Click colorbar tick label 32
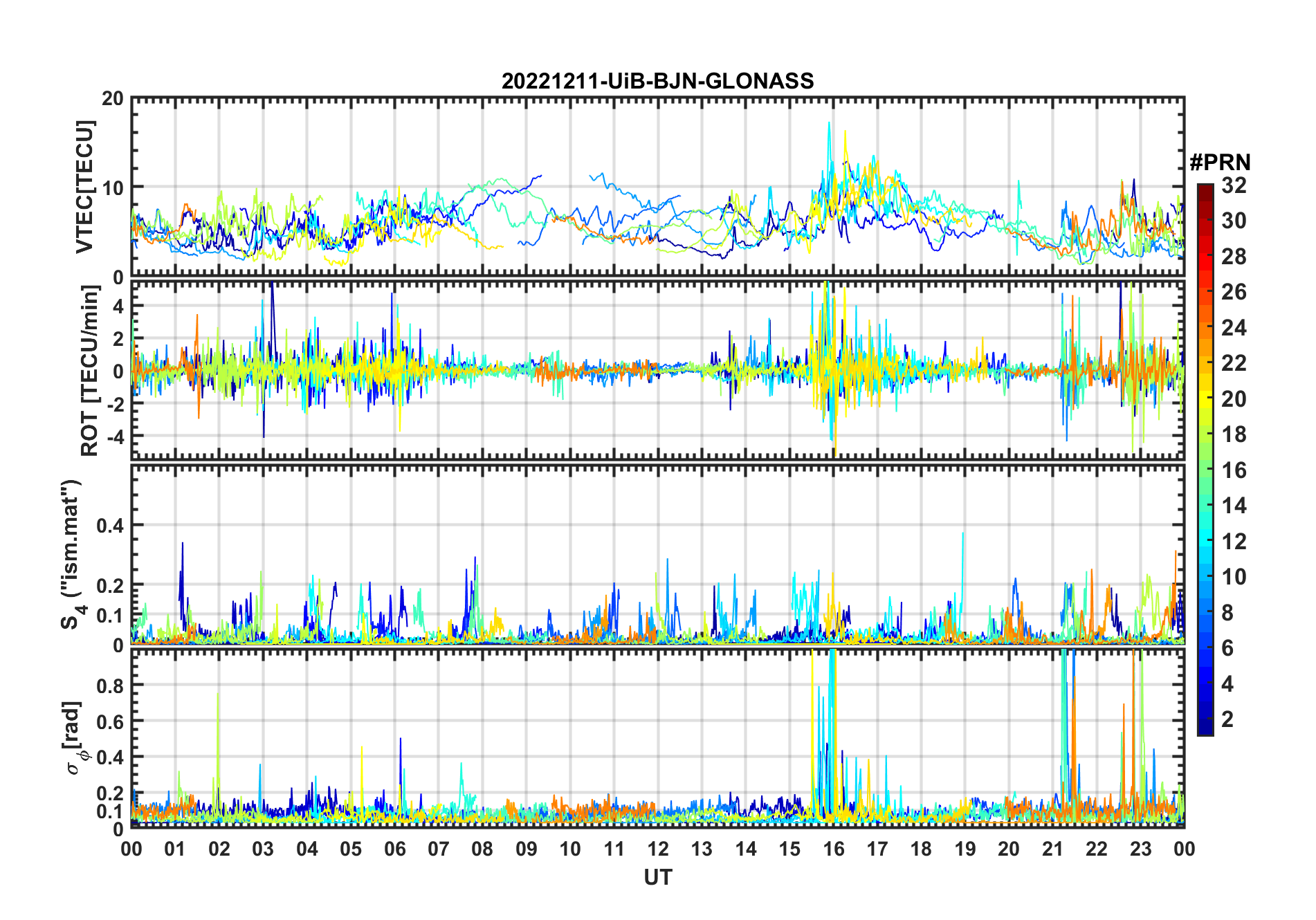1316x920 pixels. 1234,185
